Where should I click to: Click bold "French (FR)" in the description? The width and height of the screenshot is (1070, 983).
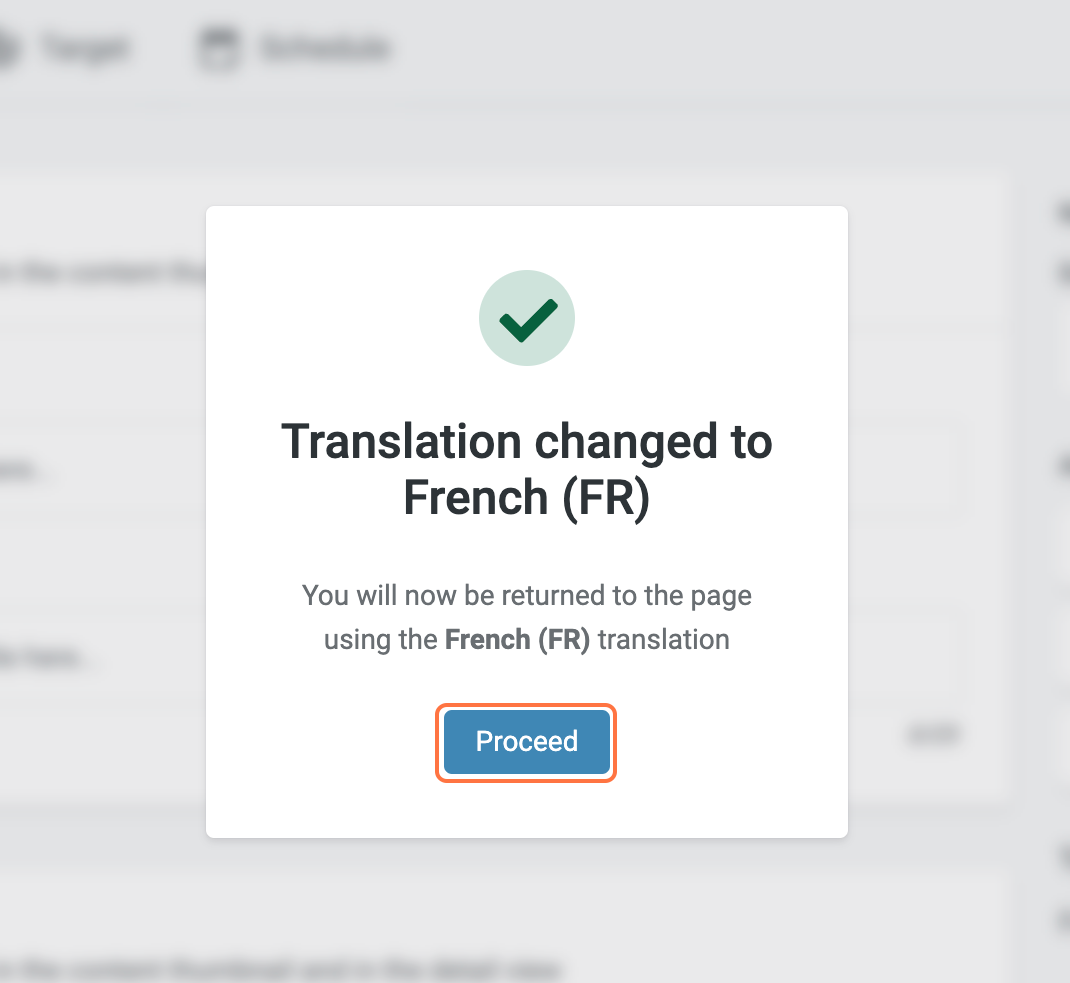[517, 640]
